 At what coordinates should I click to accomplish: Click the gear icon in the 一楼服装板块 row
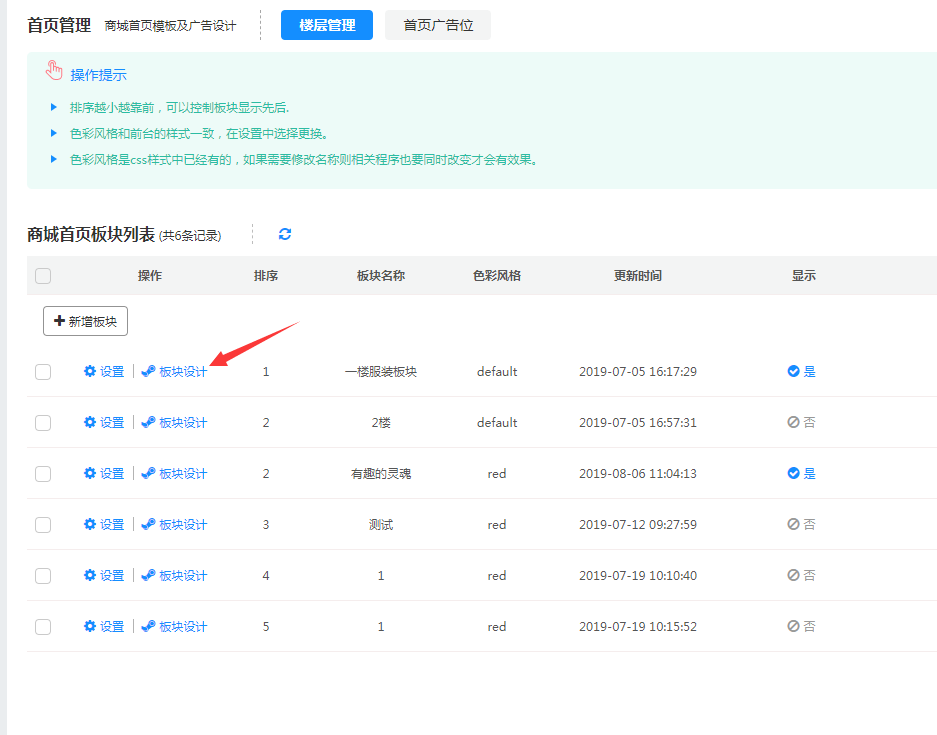click(x=90, y=371)
